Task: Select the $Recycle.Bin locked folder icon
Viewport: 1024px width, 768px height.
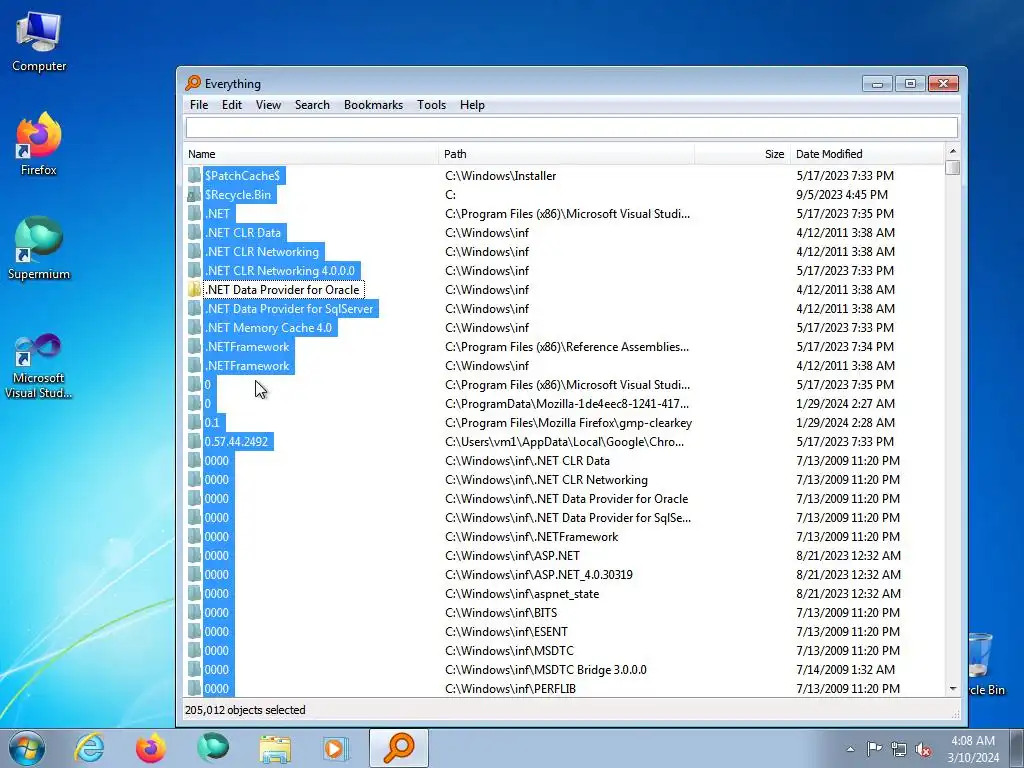Action: coord(194,195)
